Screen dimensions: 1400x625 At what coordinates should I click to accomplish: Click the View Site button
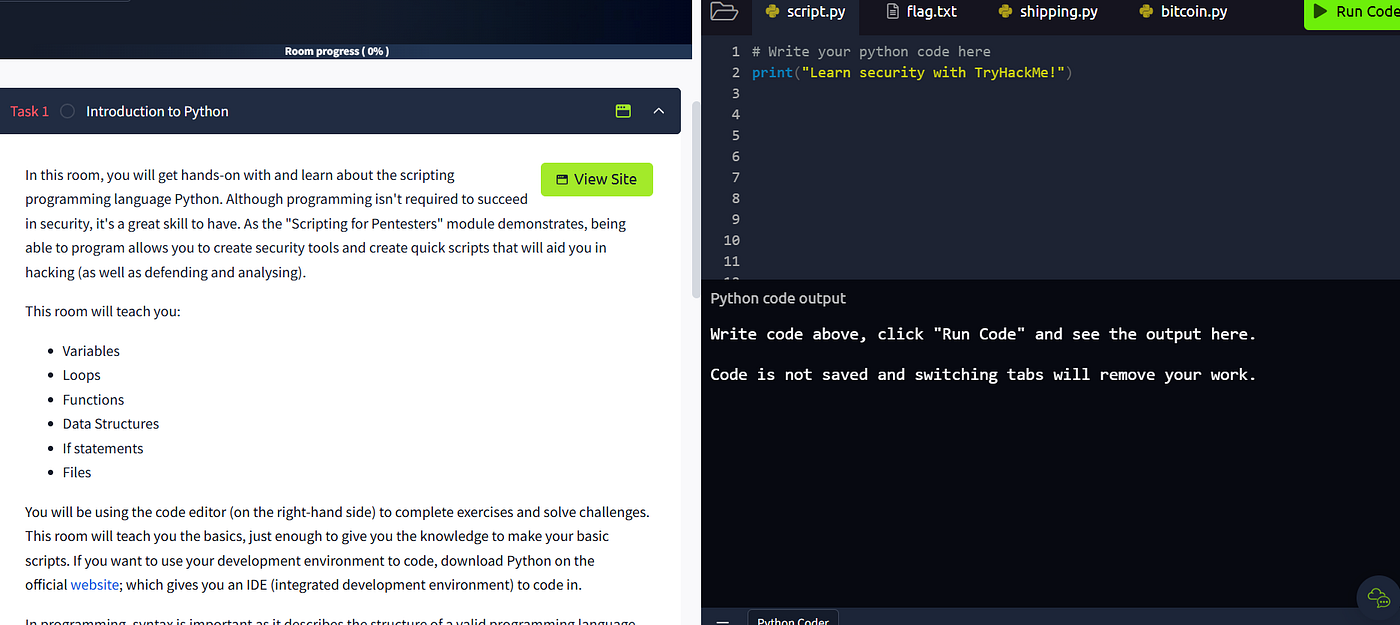[x=597, y=179]
